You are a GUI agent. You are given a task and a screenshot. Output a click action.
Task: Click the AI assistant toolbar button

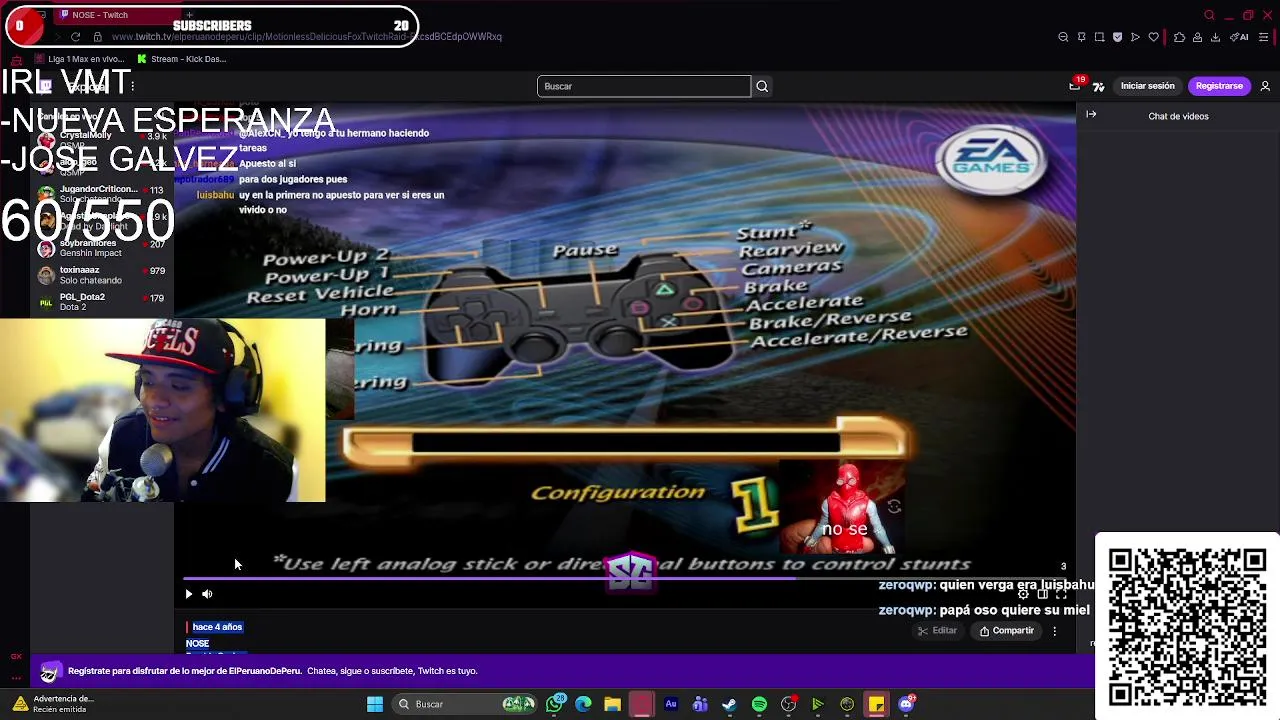pyautogui.click(x=1239, y=37)
